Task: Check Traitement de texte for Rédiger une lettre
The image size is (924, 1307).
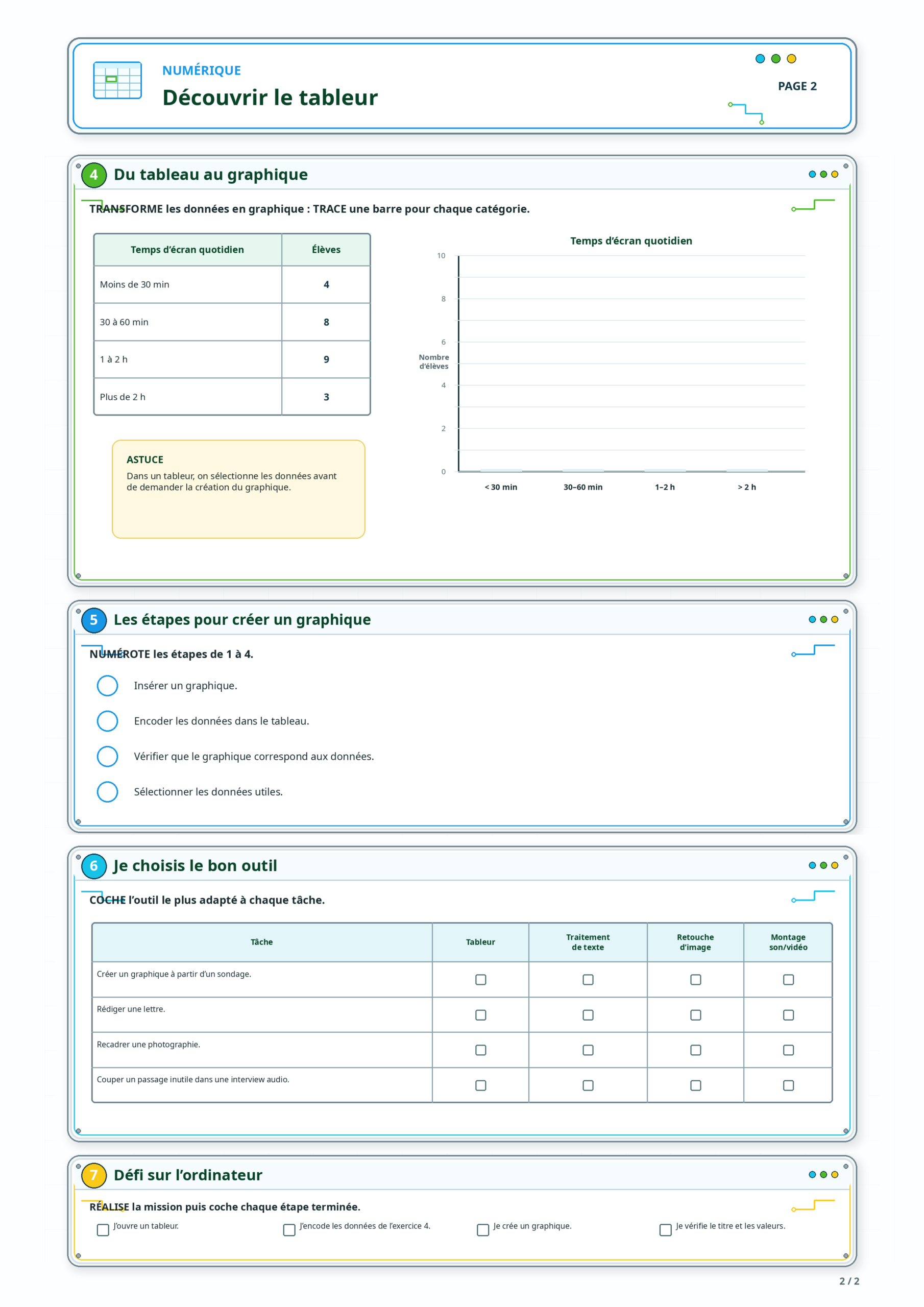Action: [588, 1015]
